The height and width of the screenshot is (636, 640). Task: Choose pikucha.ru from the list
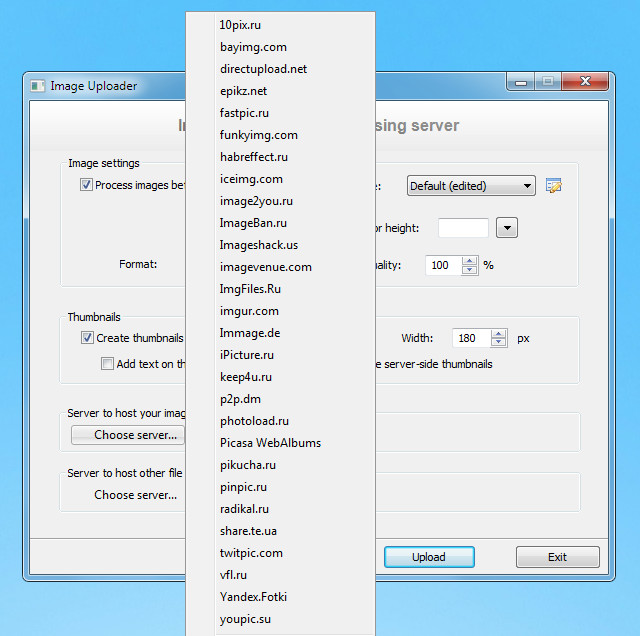coord(280,466)
